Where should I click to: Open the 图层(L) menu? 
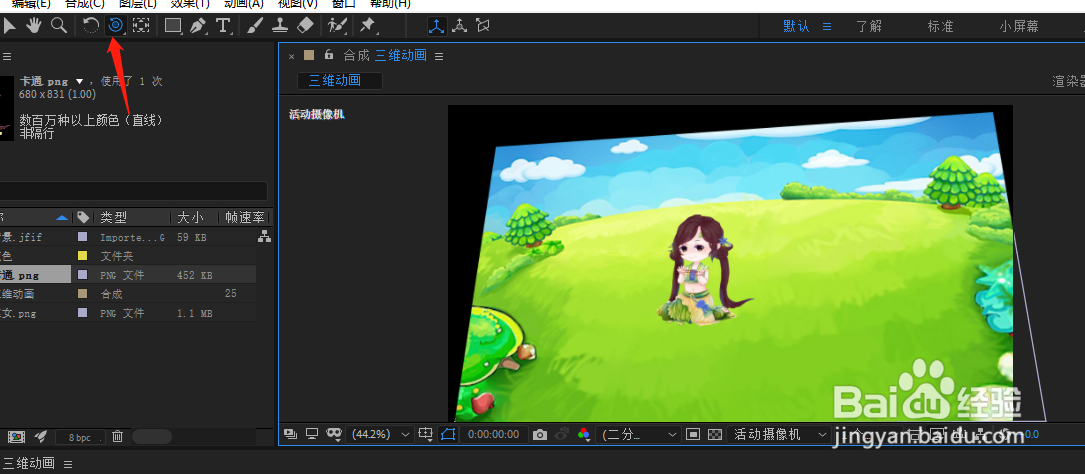pos(138,3)
